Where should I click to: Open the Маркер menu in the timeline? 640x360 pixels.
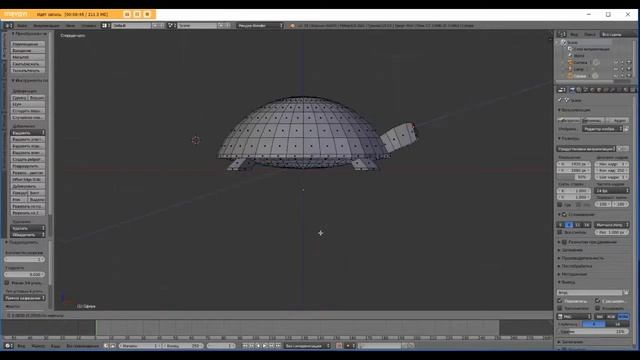38,346
